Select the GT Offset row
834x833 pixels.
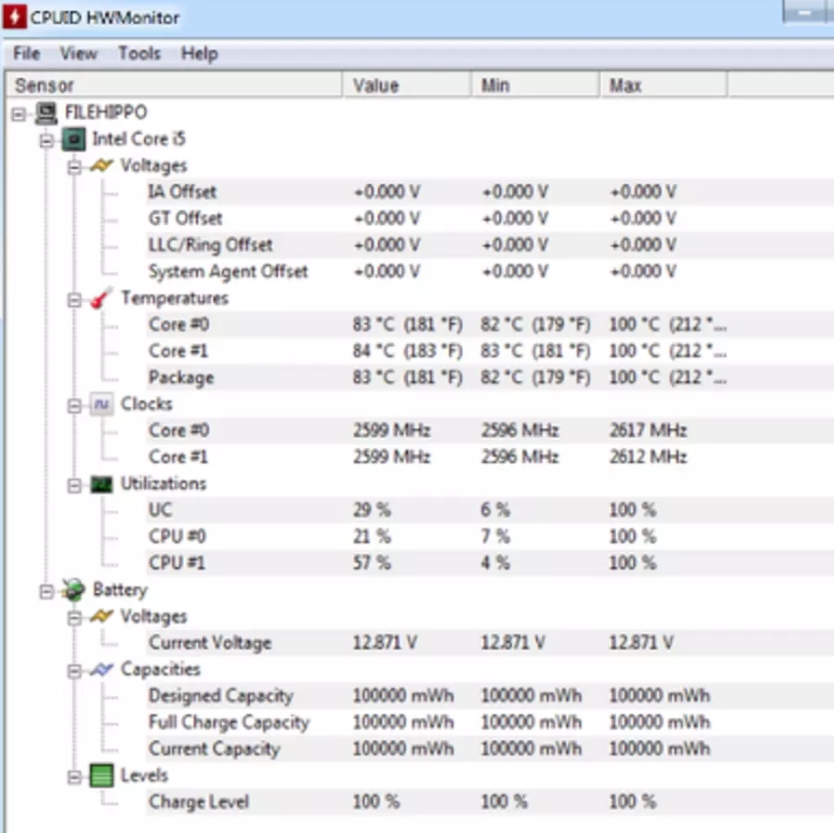click(489, 219)
